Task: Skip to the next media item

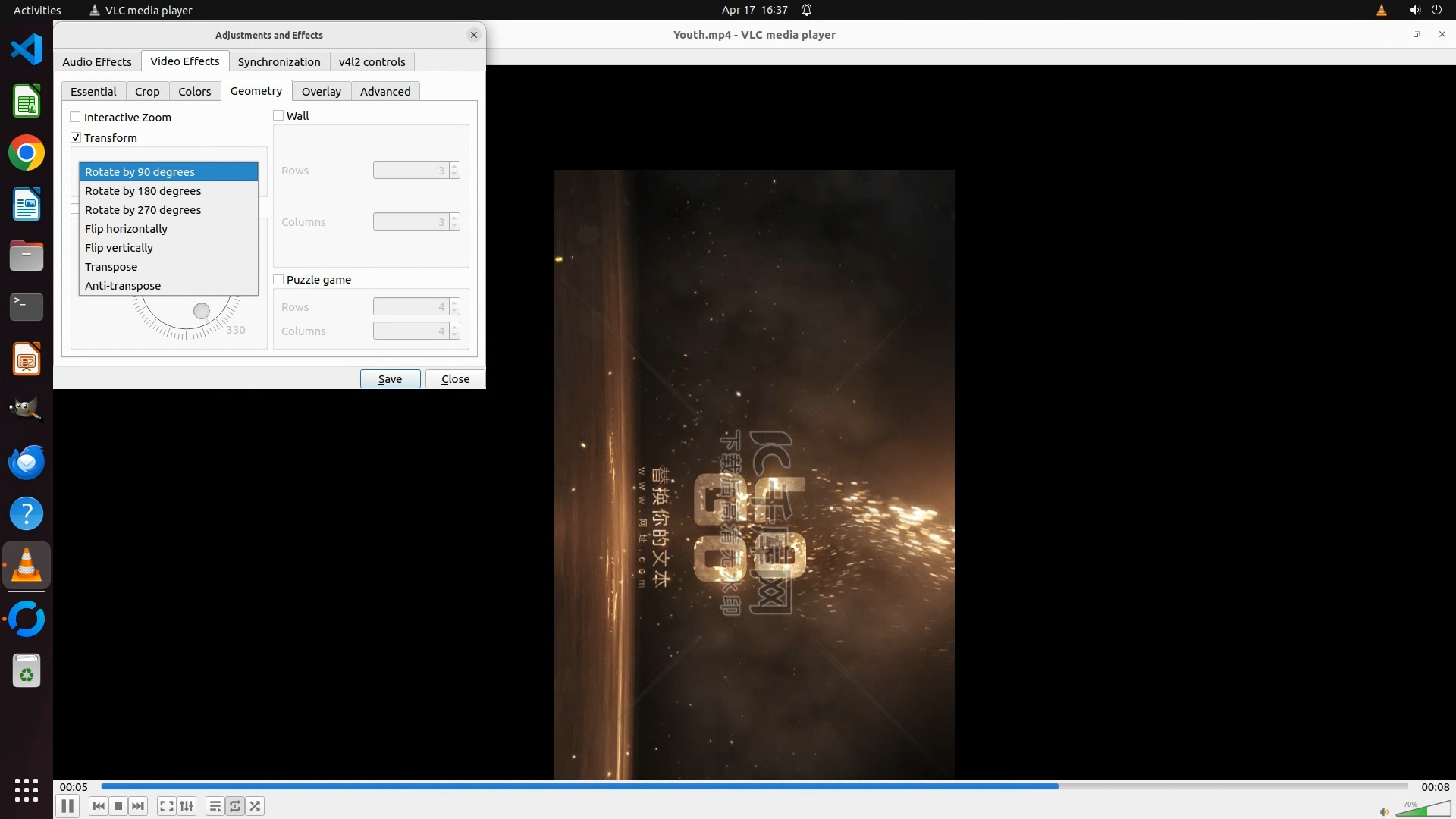Action: (x=138, y=806)
